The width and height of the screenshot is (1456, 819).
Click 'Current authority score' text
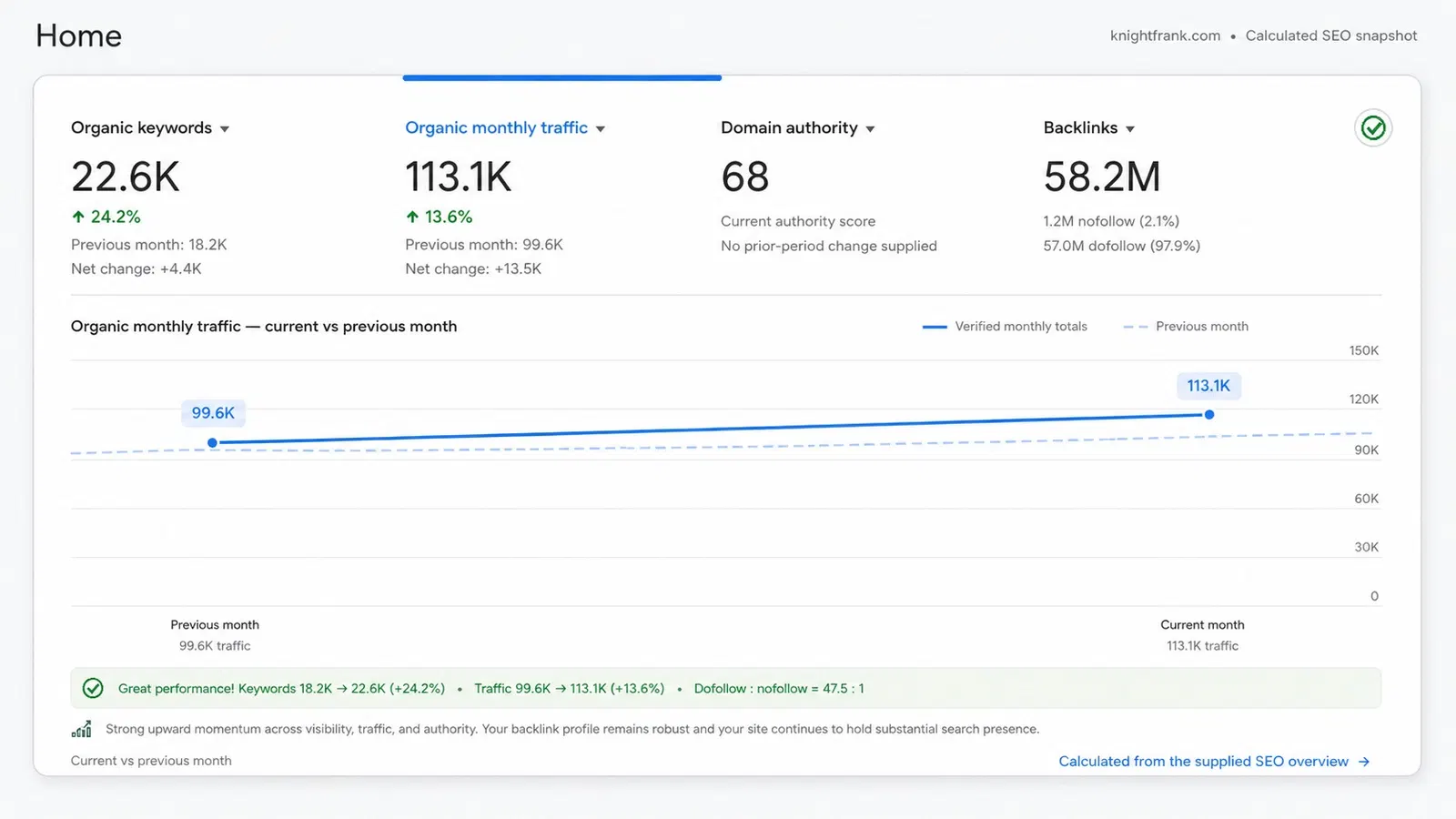click(x=798, y=221)
